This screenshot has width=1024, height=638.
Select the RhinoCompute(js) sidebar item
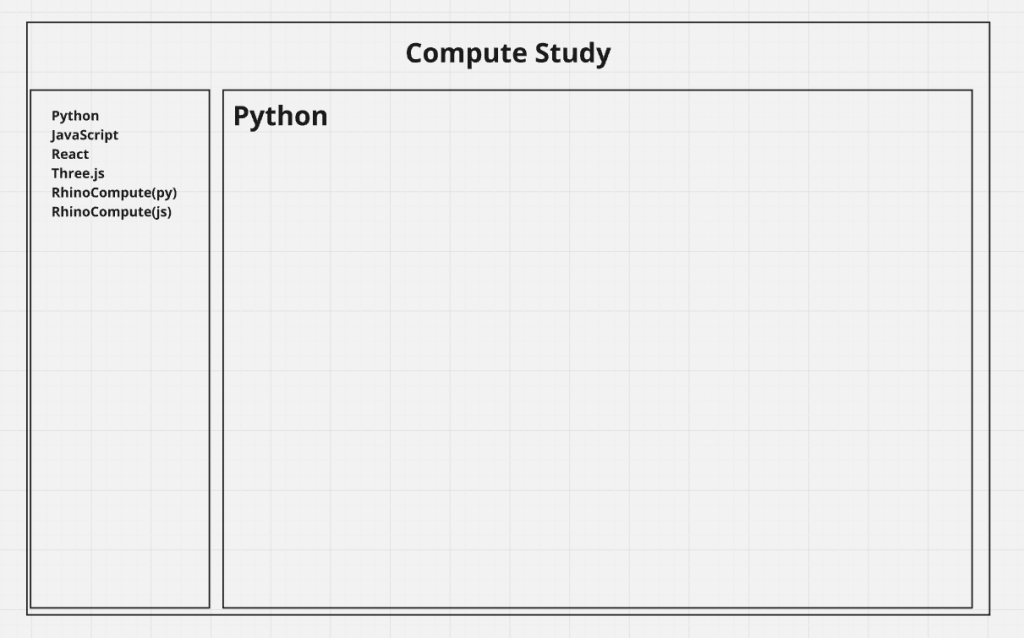click(x=111, y=211)
